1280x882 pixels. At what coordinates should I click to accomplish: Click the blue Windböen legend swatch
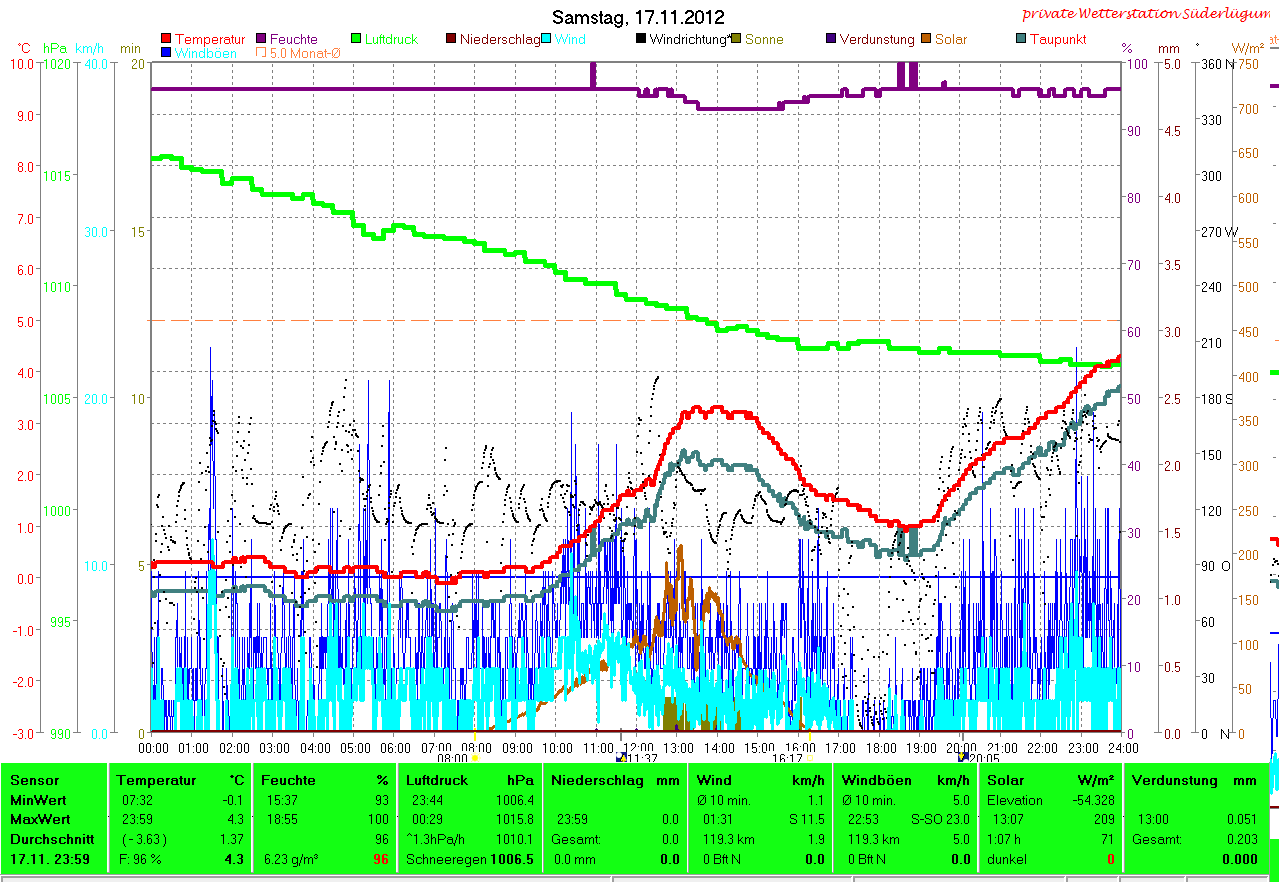166,52
